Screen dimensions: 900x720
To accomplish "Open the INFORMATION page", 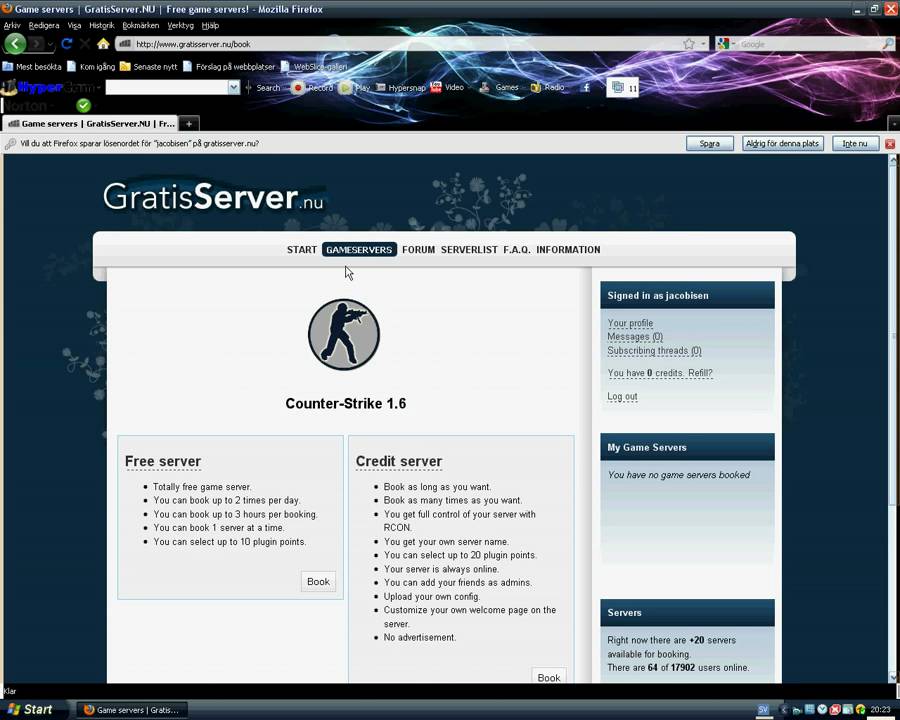I will pyautogui.click(x=568, y=250).
